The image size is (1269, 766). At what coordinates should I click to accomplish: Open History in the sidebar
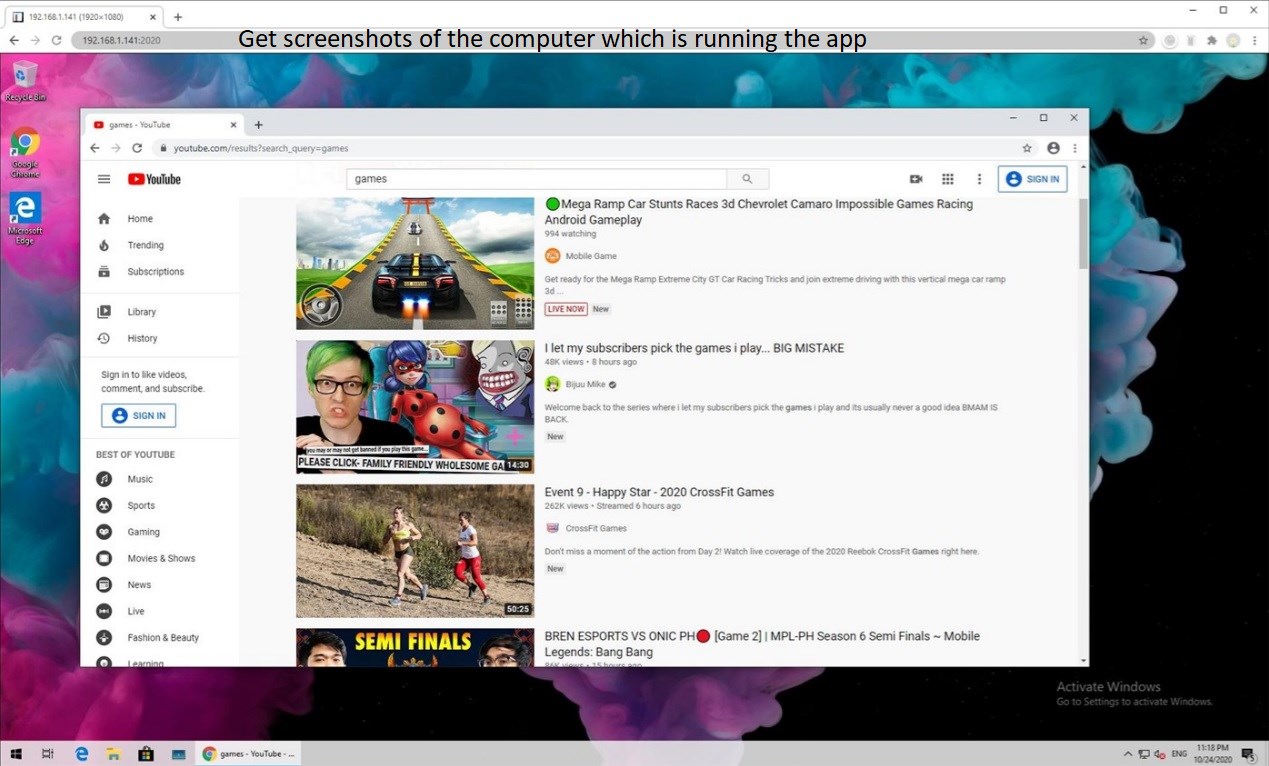(142, 338)
